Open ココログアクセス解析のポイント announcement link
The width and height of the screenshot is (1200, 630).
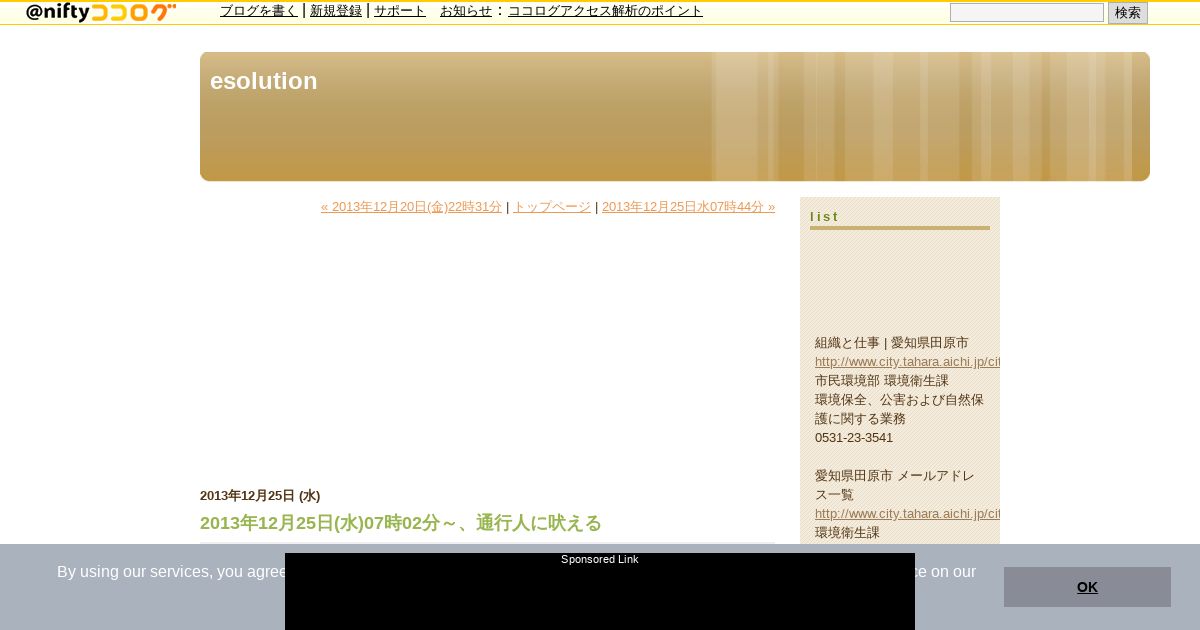pos(605,11)
